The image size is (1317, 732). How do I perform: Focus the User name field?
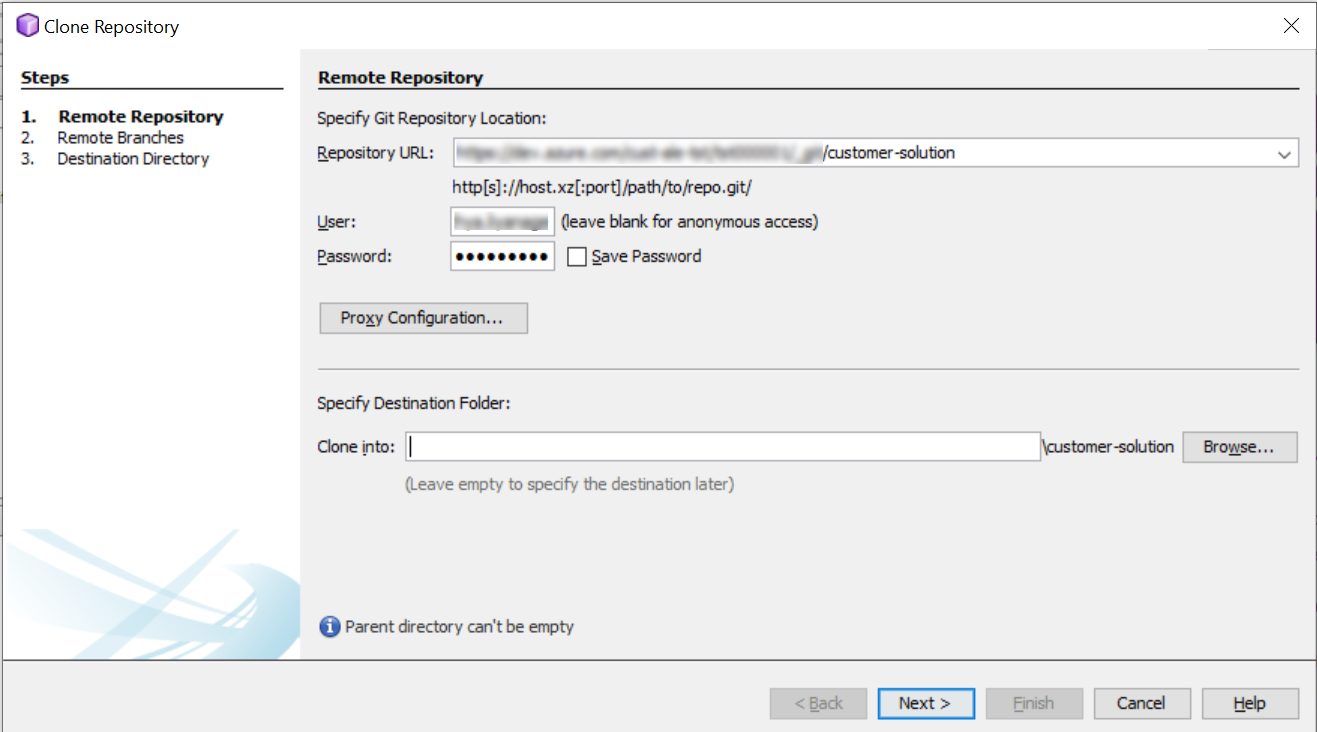pyautogui.click(x=502, y=221)
